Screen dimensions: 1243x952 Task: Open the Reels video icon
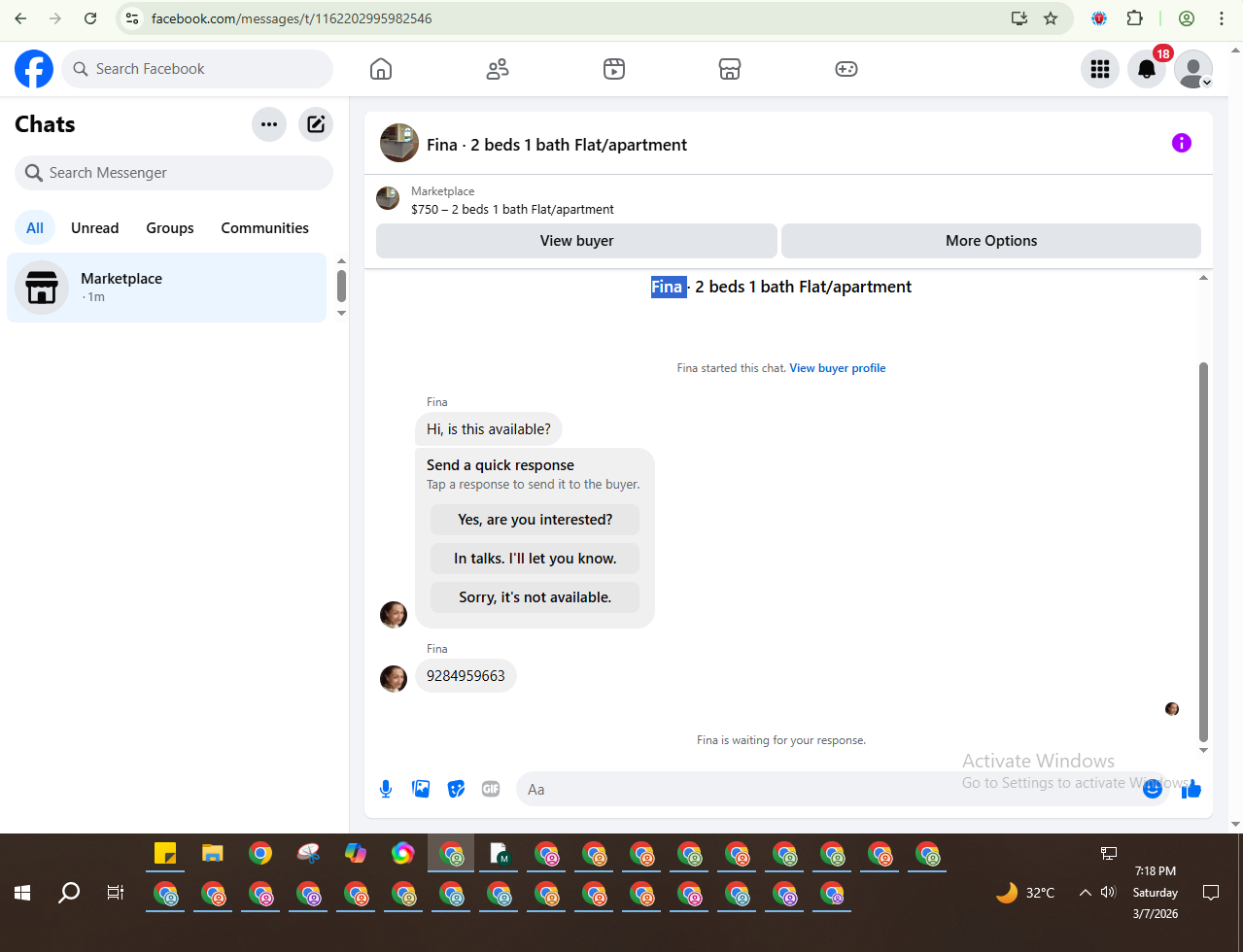click(614, 69)
